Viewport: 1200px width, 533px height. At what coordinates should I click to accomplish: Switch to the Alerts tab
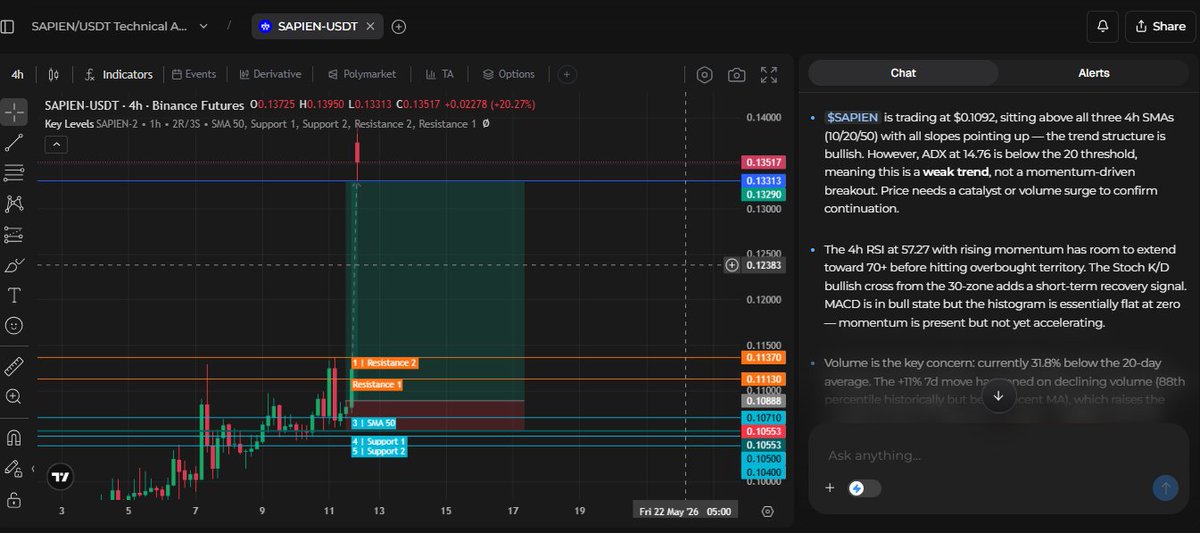[1093, 73]
